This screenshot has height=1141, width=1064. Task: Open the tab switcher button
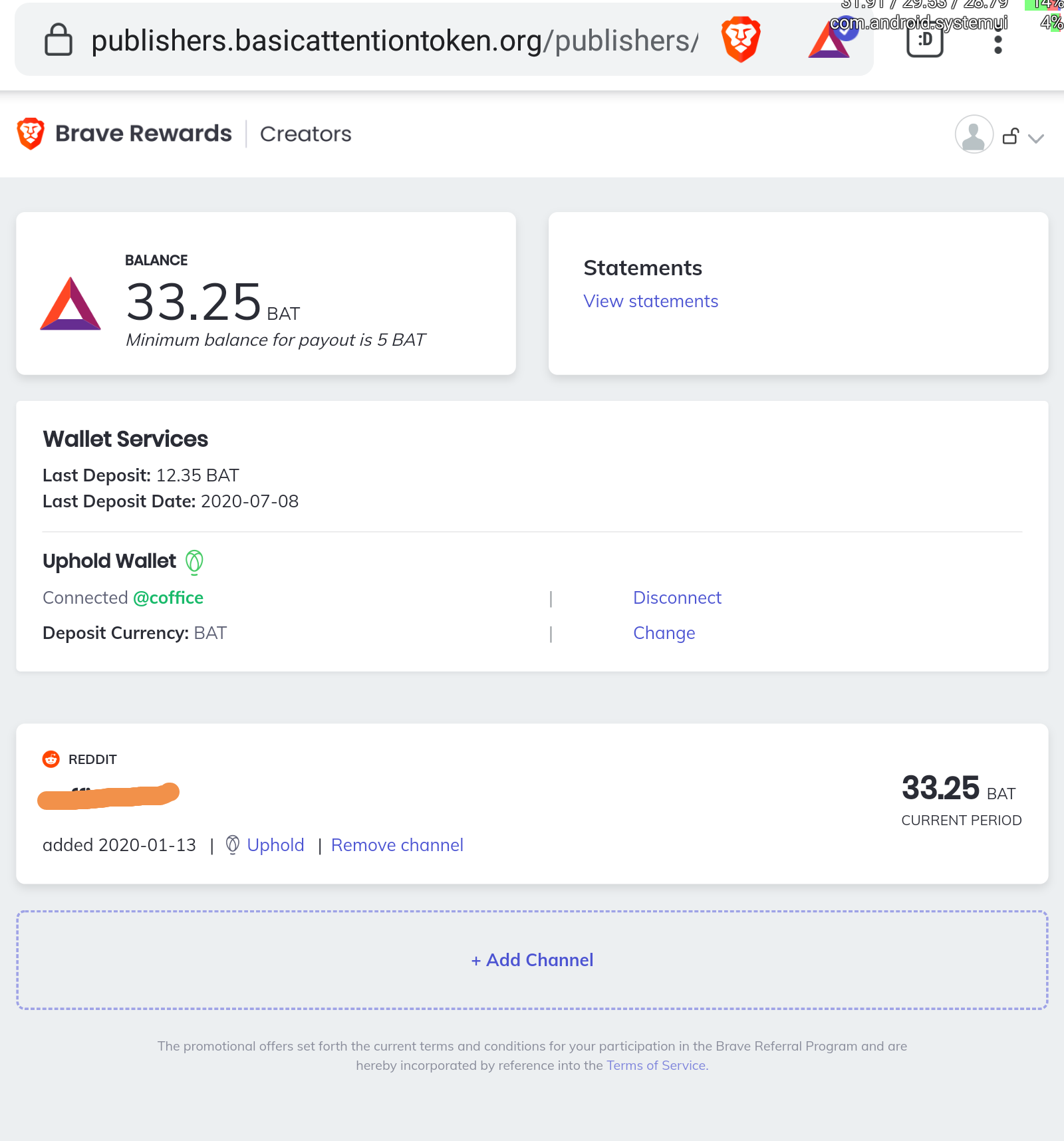point(925,40)
